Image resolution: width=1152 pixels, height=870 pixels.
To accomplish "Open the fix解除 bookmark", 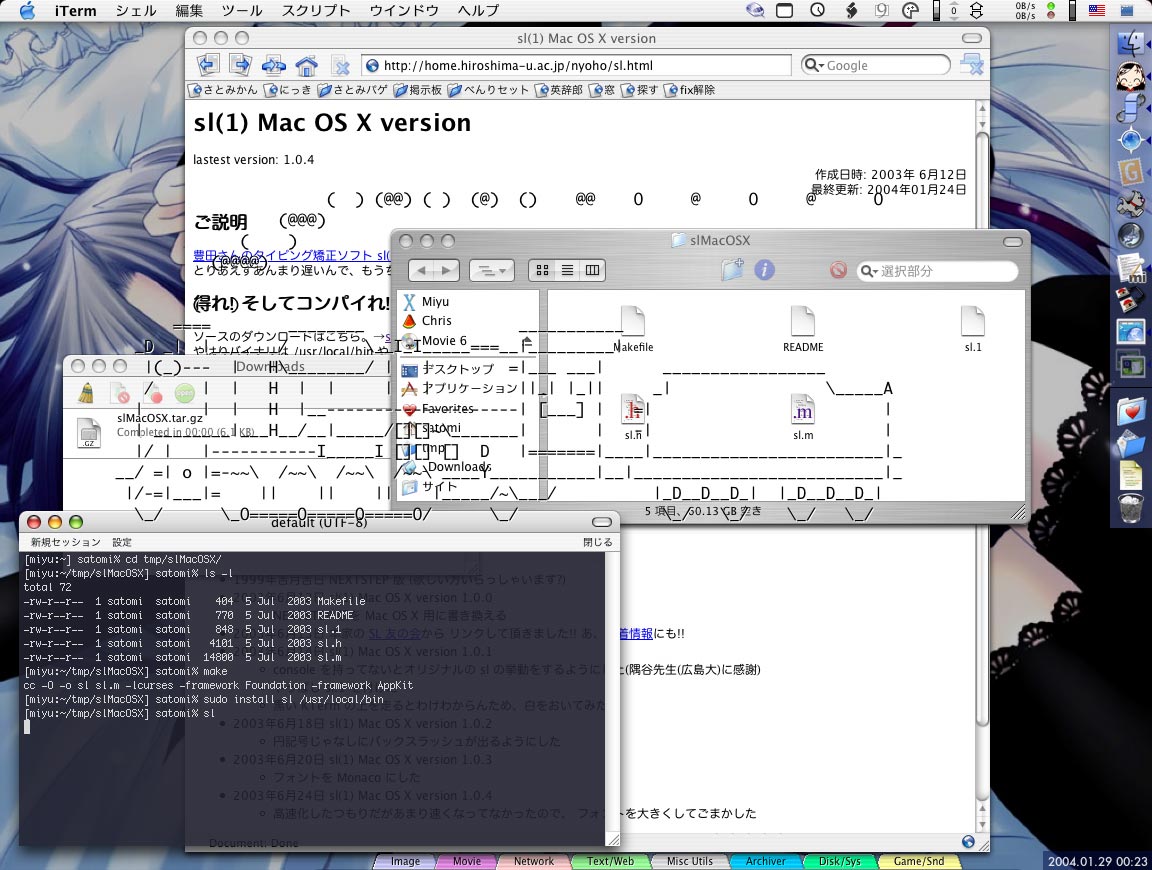I will tap(690, 90).
